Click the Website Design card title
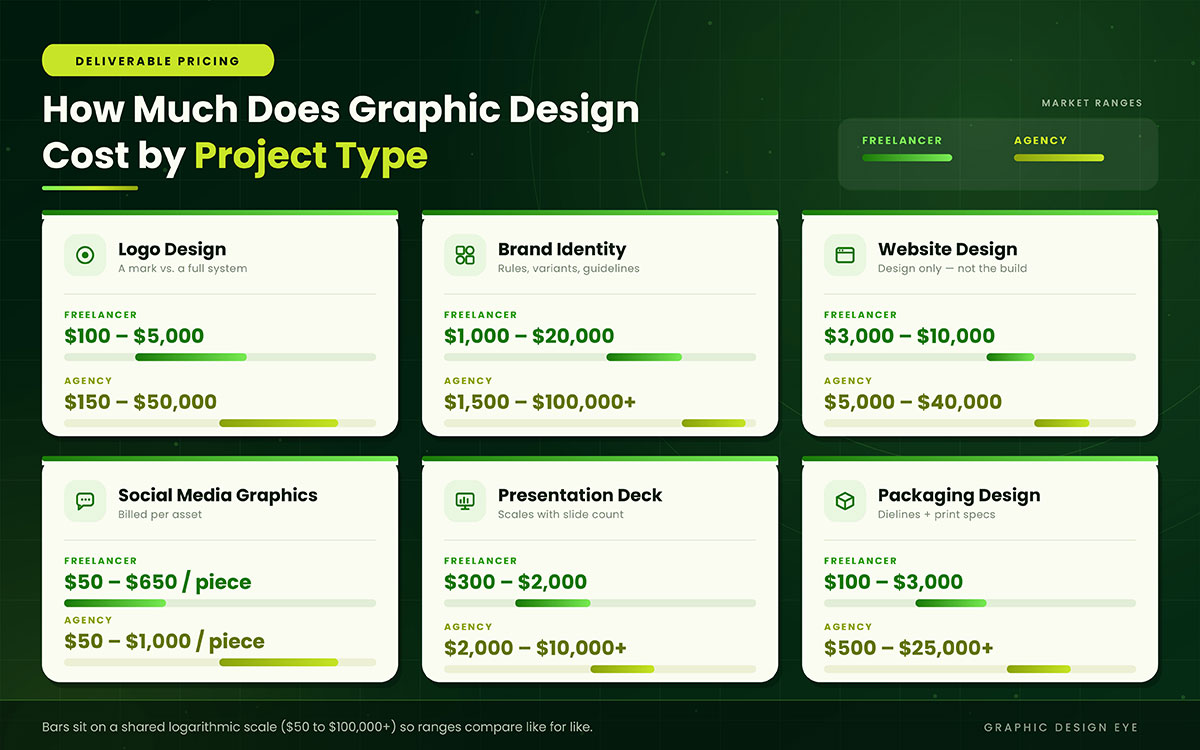This screenshot has width=1200, height=750. 948,249
